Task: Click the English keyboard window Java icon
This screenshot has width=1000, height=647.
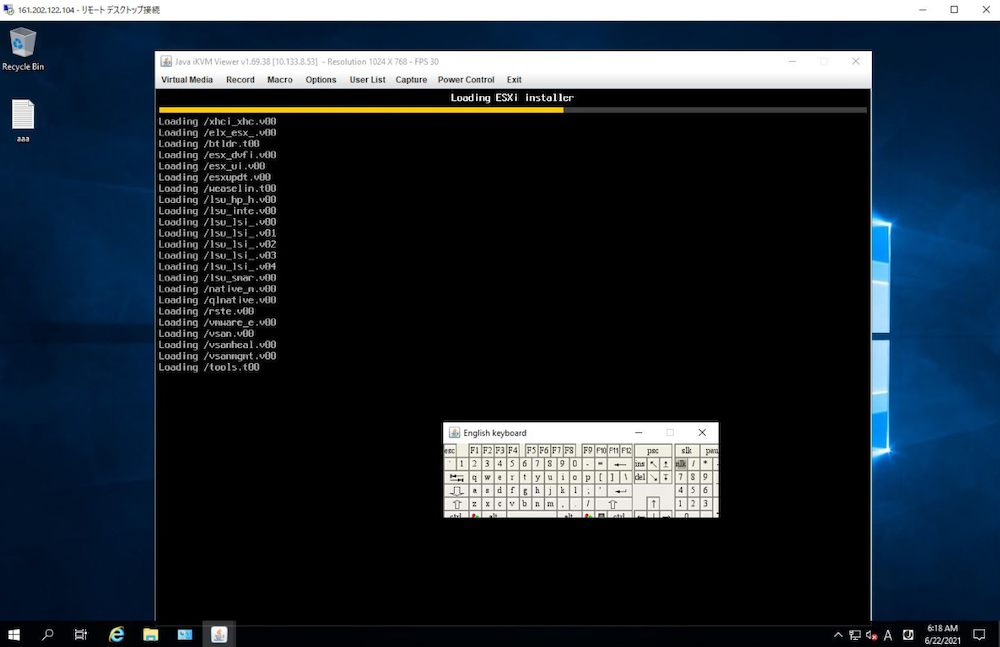Action: point(454,433)
